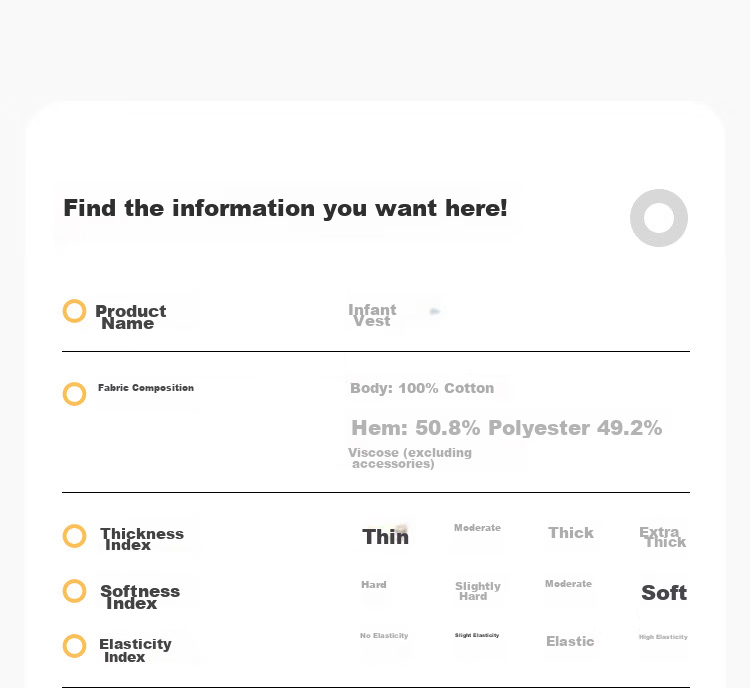This screenshot has width=750, height=688.
Task: Click the orange circle beside Product Name
Action: [x=74, y=311]
